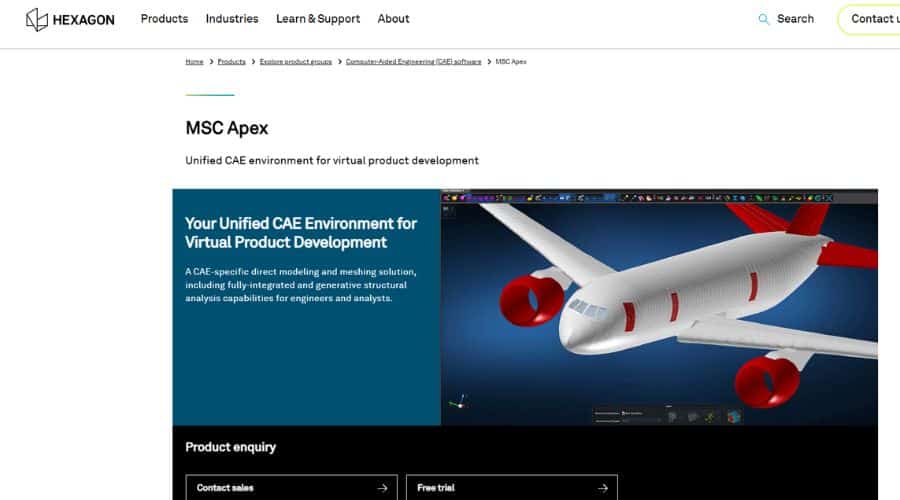Go to the Home breadcrumb
The width and height of the screenshot is (900, 500).
click(x=194, y=61)
